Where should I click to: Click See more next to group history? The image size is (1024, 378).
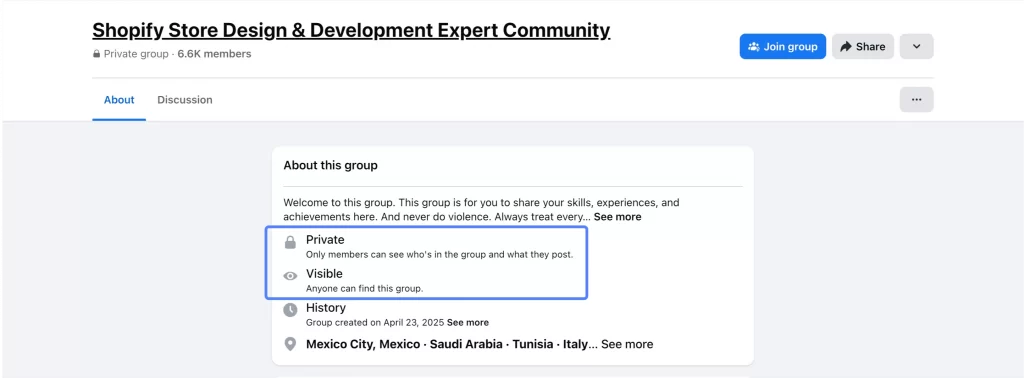(468, 323)
